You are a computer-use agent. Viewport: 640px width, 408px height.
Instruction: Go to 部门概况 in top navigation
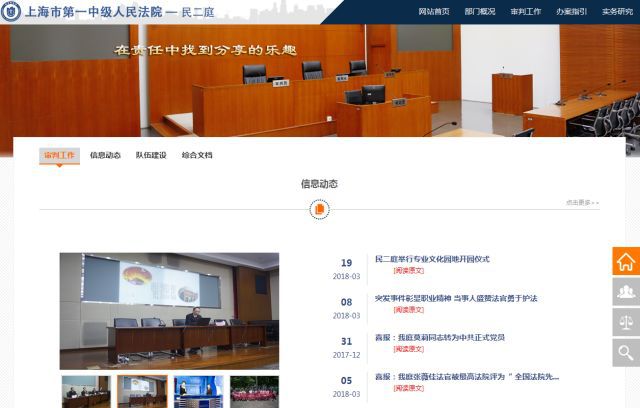point(480,12)
